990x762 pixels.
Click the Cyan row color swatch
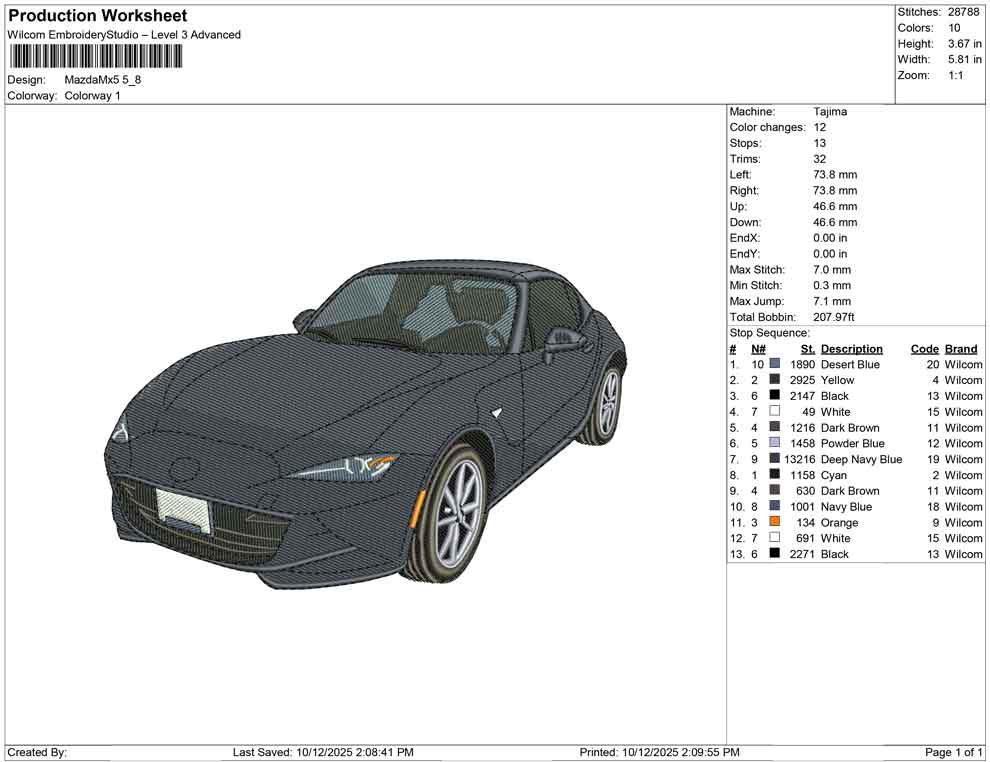tap(775, 474)
